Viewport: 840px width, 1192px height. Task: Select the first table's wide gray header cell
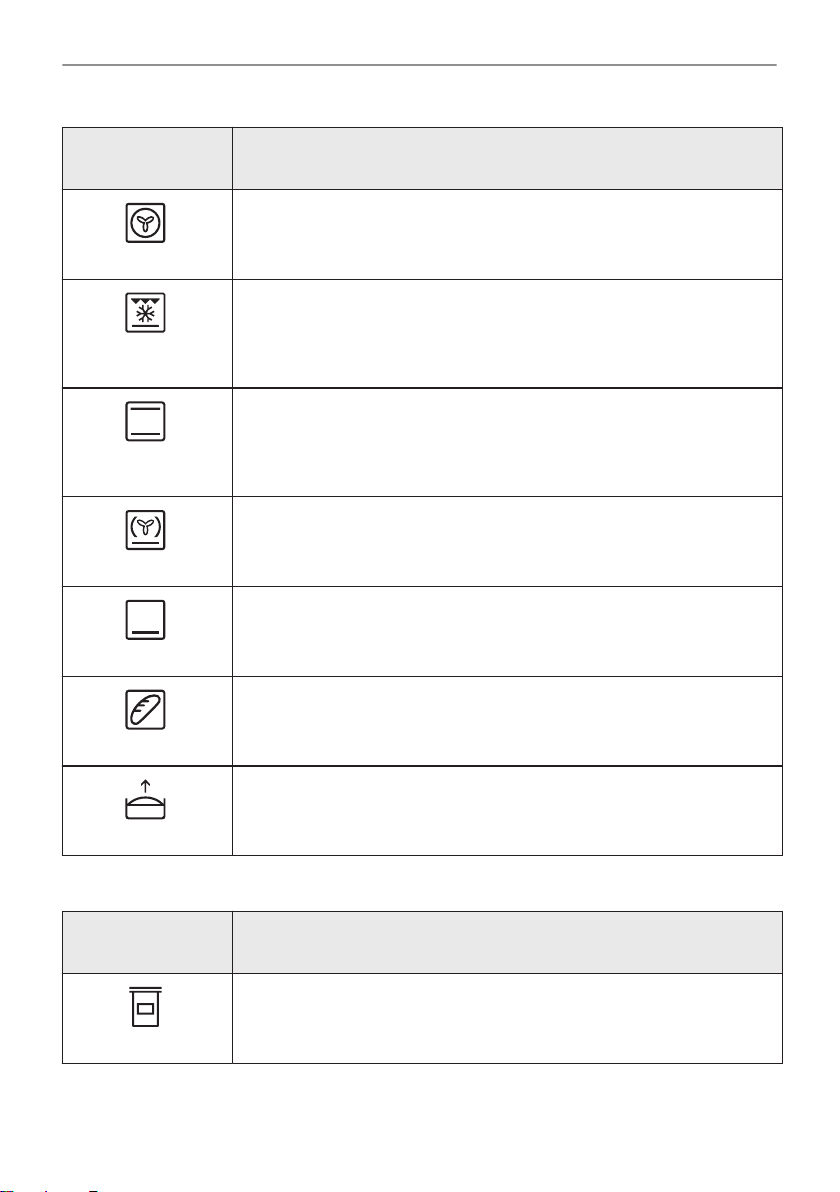(x=507, y=159)
